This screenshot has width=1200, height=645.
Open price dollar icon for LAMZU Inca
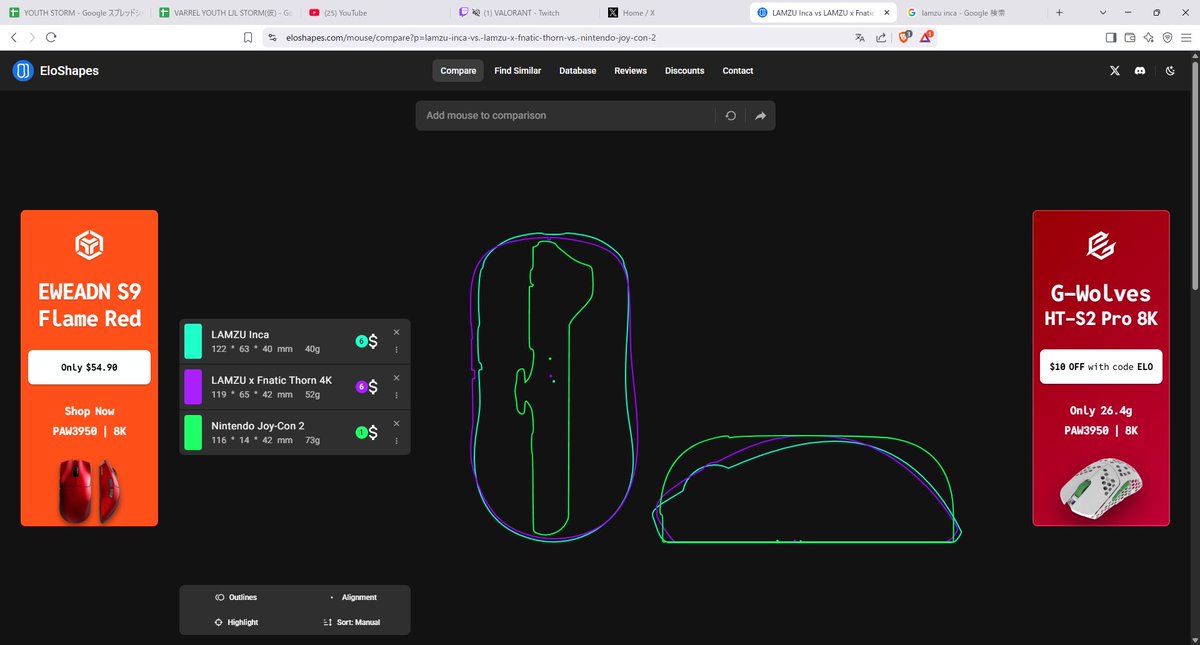(373, 341)
